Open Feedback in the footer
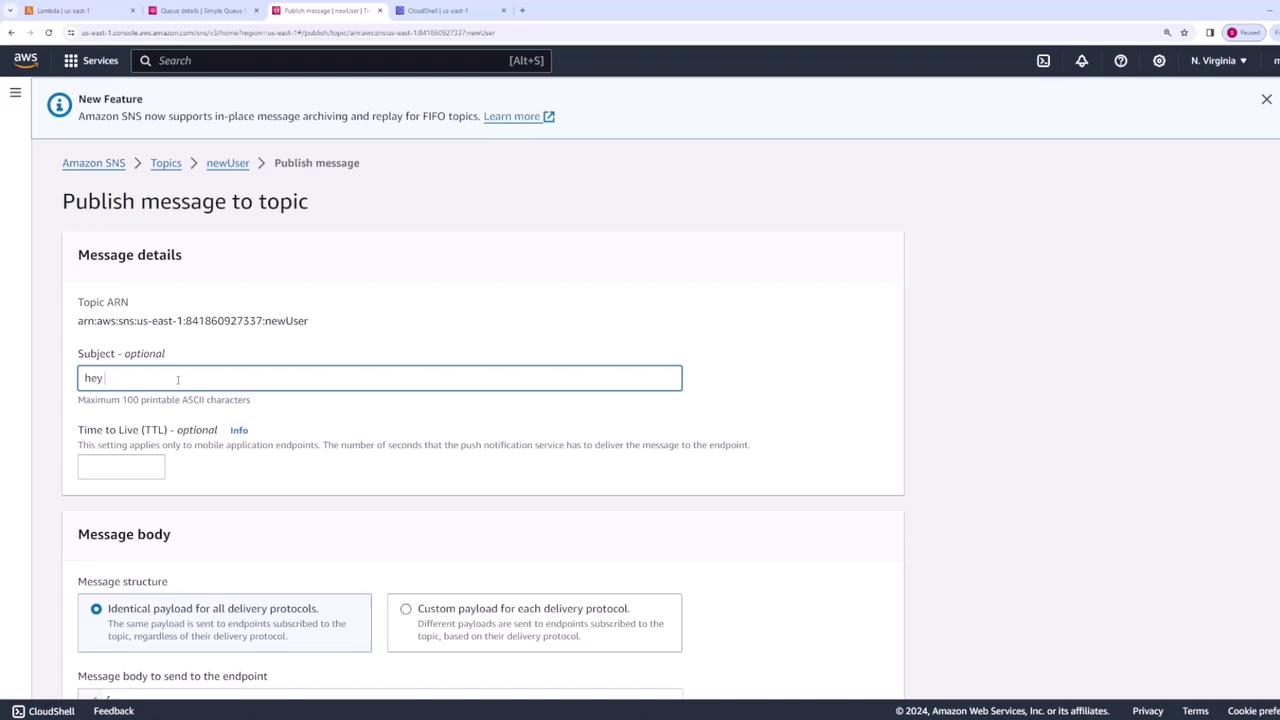The width and height of the screenshot is (1280, 720). point(114,711)
